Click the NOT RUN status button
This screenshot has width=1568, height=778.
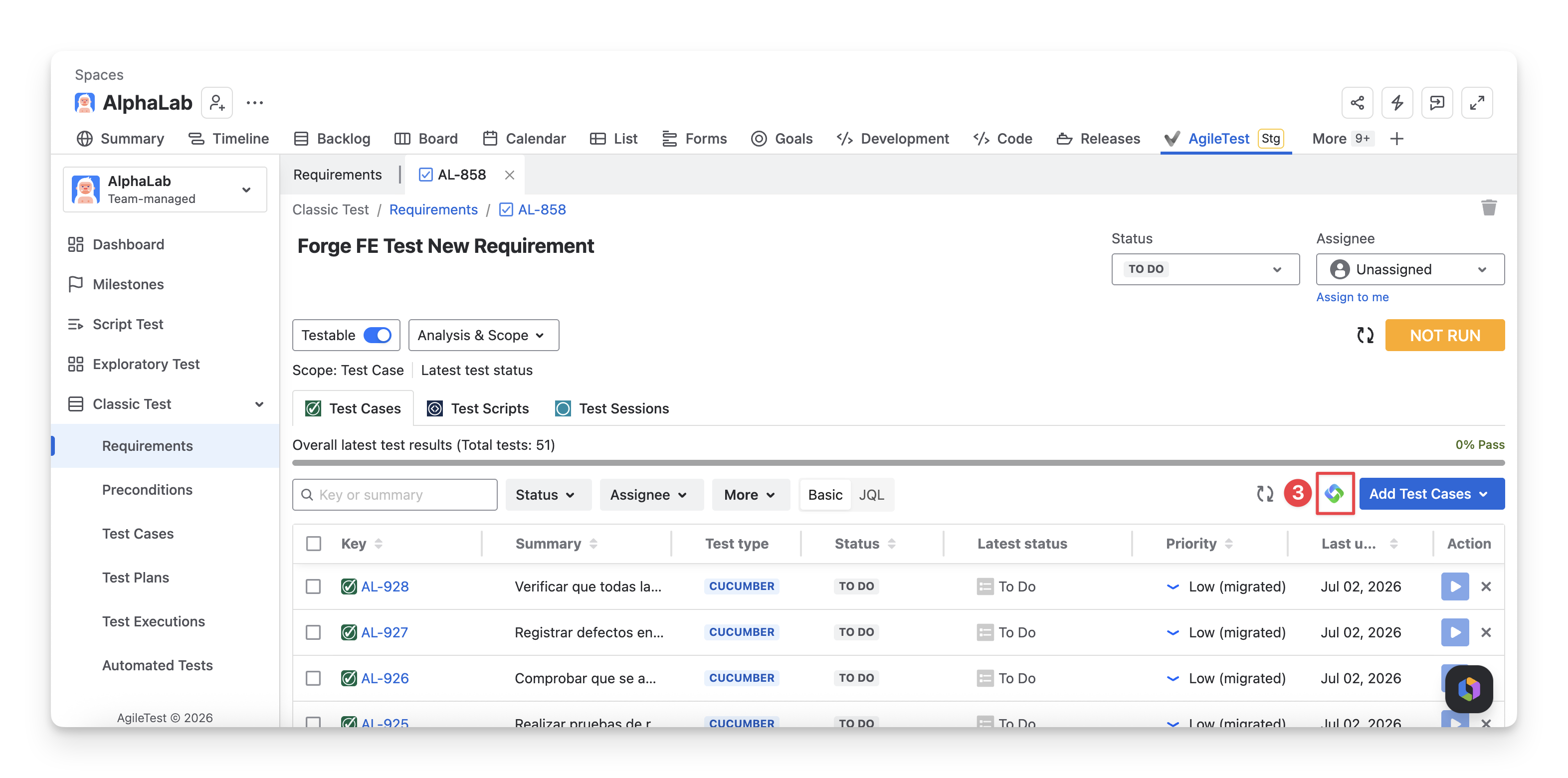tap(1445, 336)
